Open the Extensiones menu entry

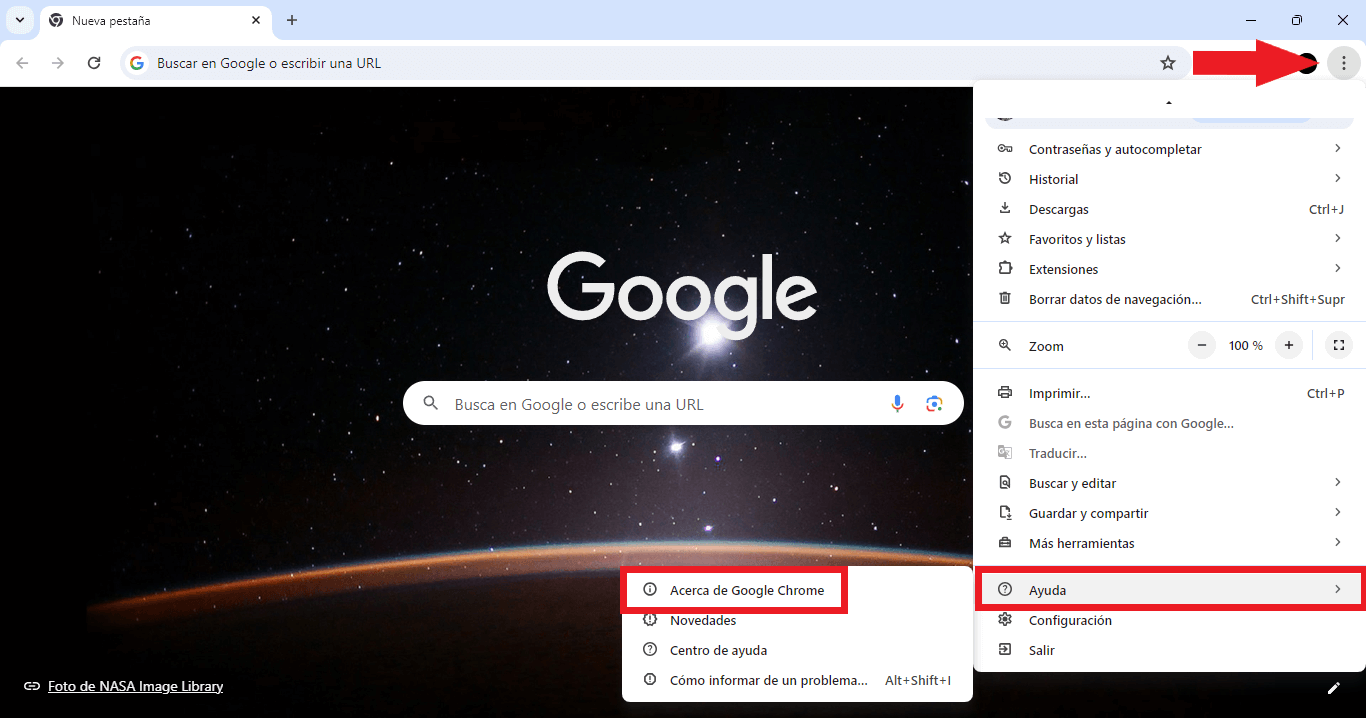1169,269
